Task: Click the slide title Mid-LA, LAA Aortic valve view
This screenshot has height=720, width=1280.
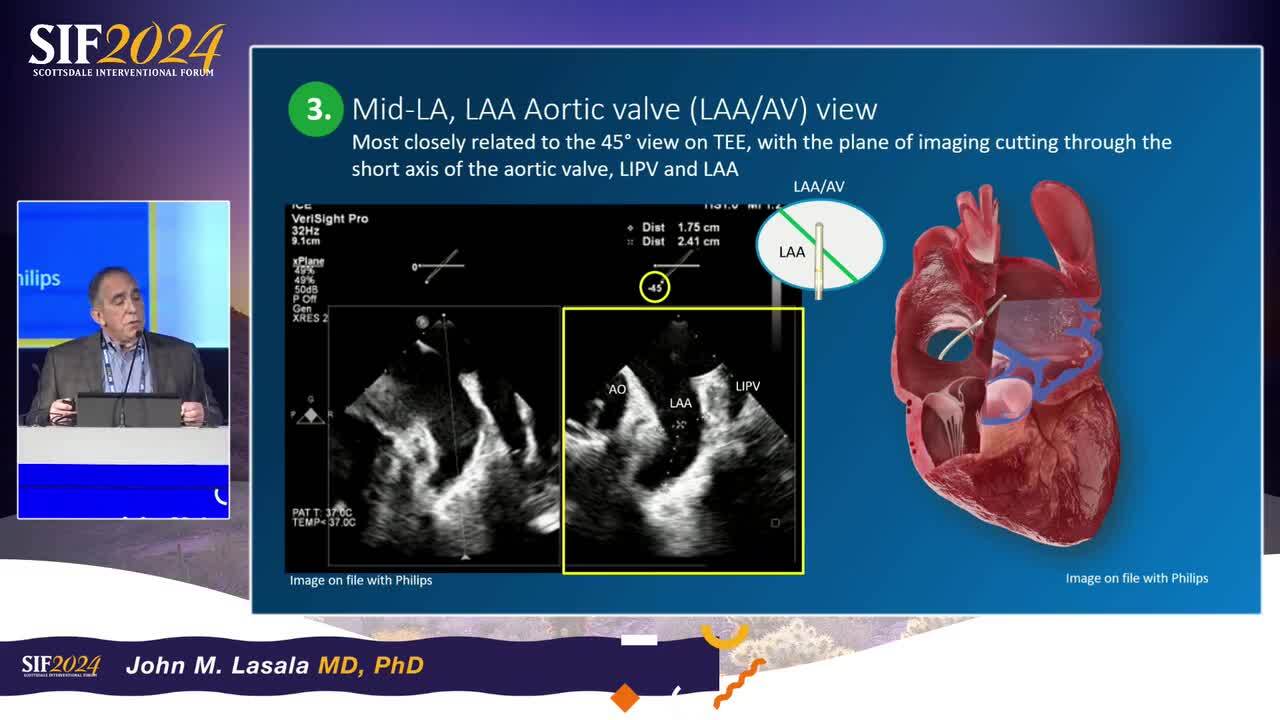Action: (x=614, y=108)
